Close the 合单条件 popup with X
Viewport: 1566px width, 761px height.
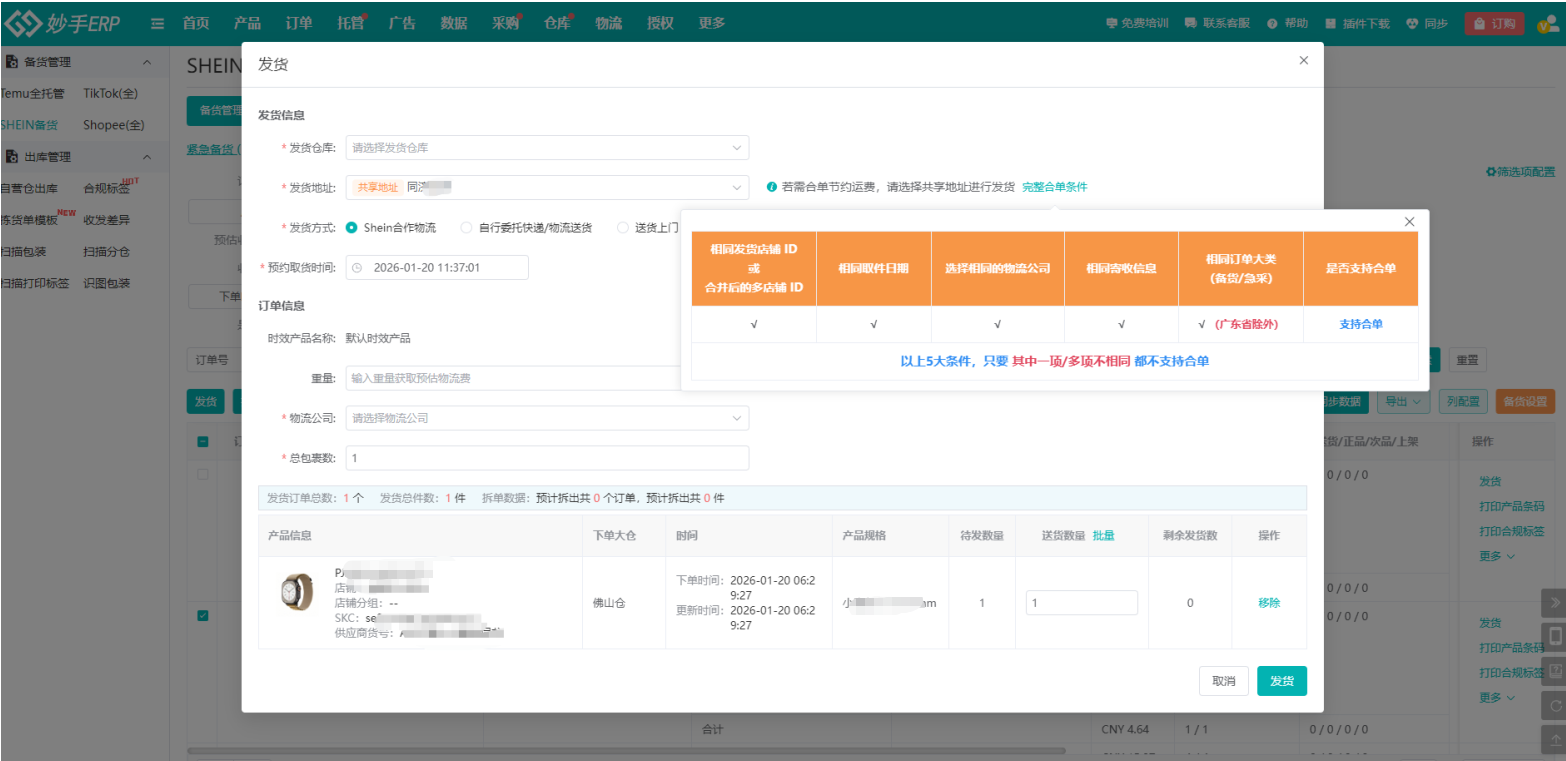point(1410,222)
